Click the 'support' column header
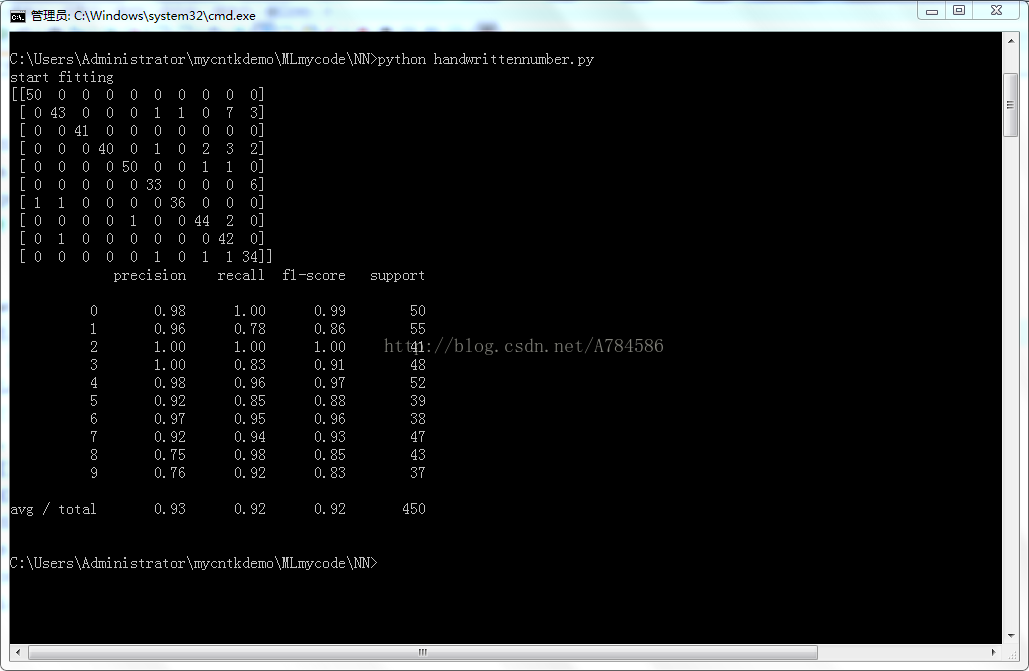 [397, 276]
